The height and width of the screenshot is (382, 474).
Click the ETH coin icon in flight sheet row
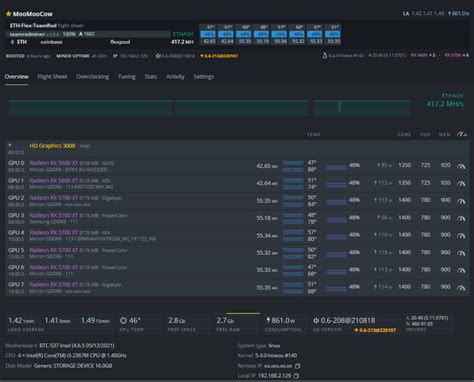coord(12,42)
